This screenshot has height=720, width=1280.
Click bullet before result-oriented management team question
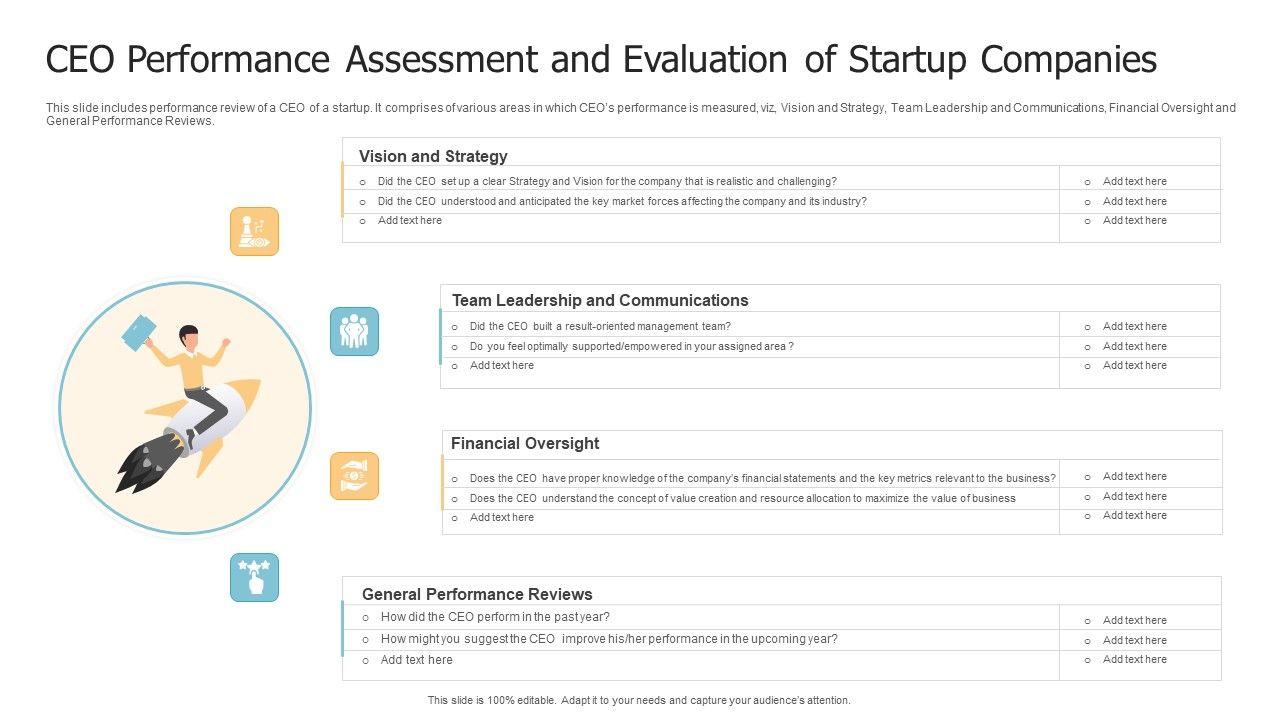(x=455, y=327)
